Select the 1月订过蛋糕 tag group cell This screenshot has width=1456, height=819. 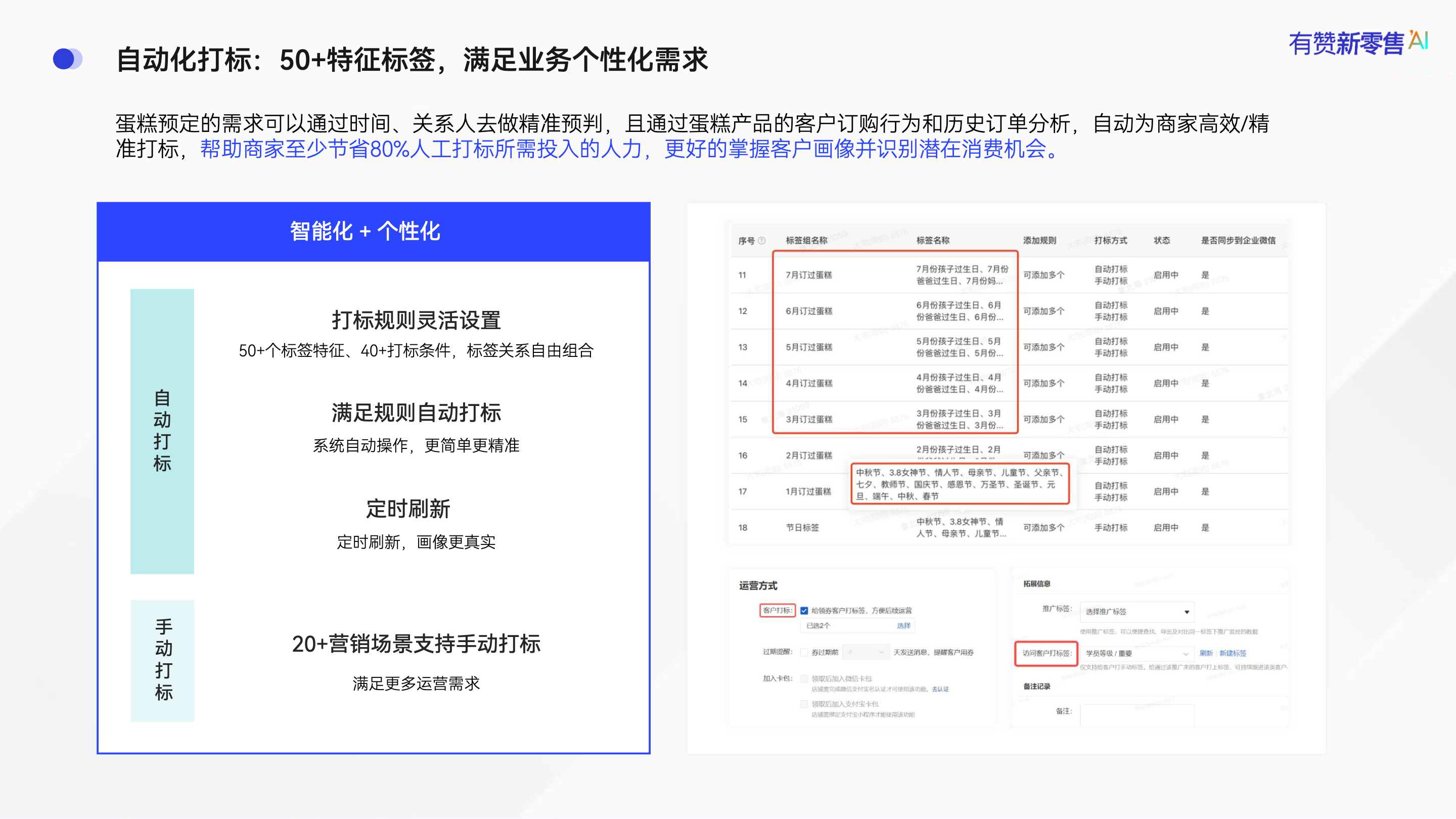click(809, 492)
